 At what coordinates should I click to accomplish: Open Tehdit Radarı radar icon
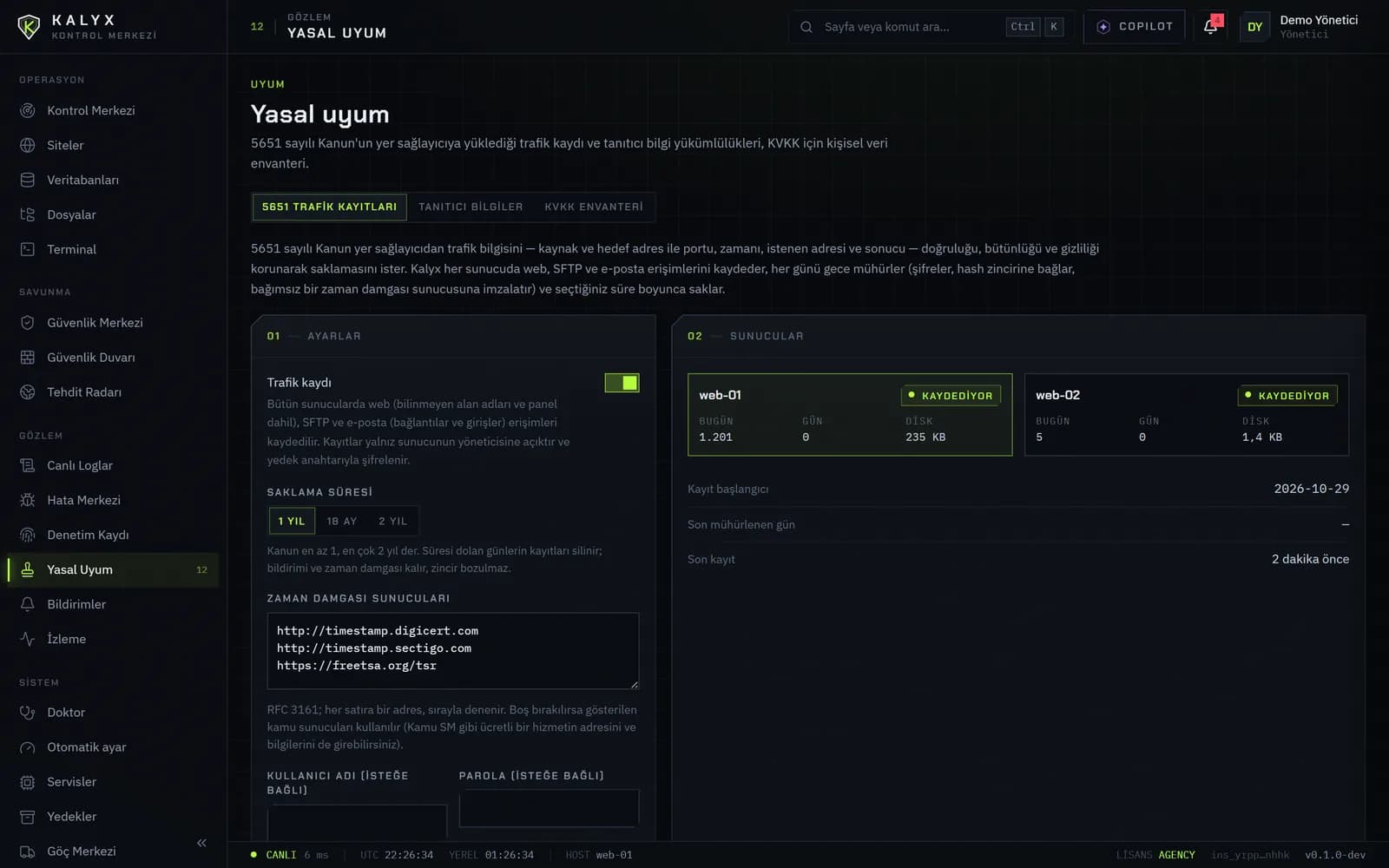28,392
